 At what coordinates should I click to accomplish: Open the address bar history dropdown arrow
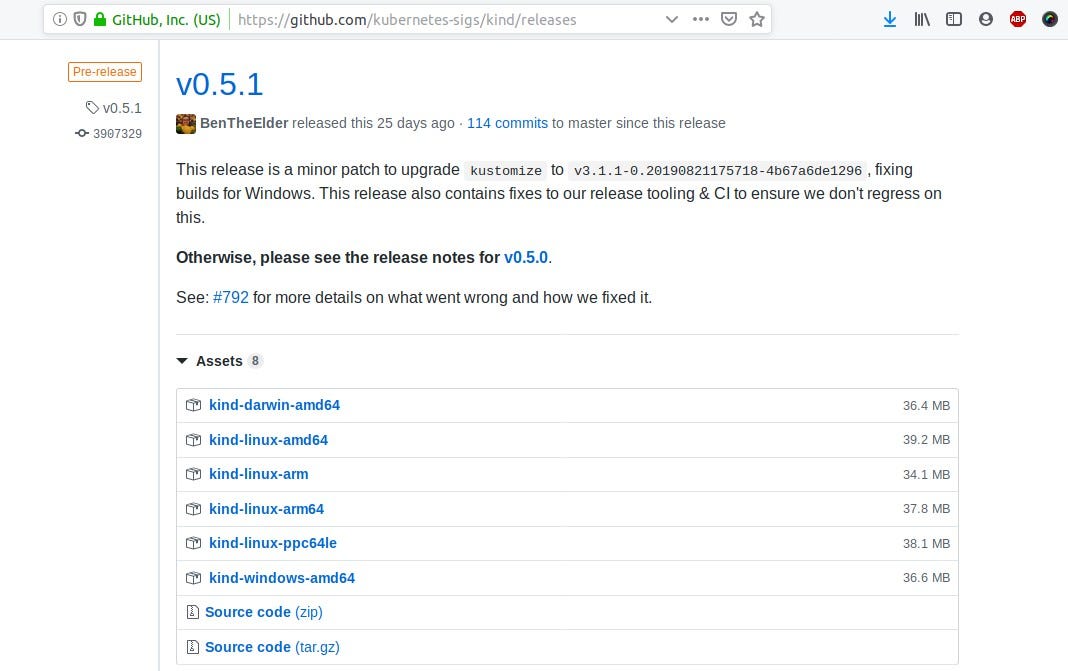tap(672, 20)
